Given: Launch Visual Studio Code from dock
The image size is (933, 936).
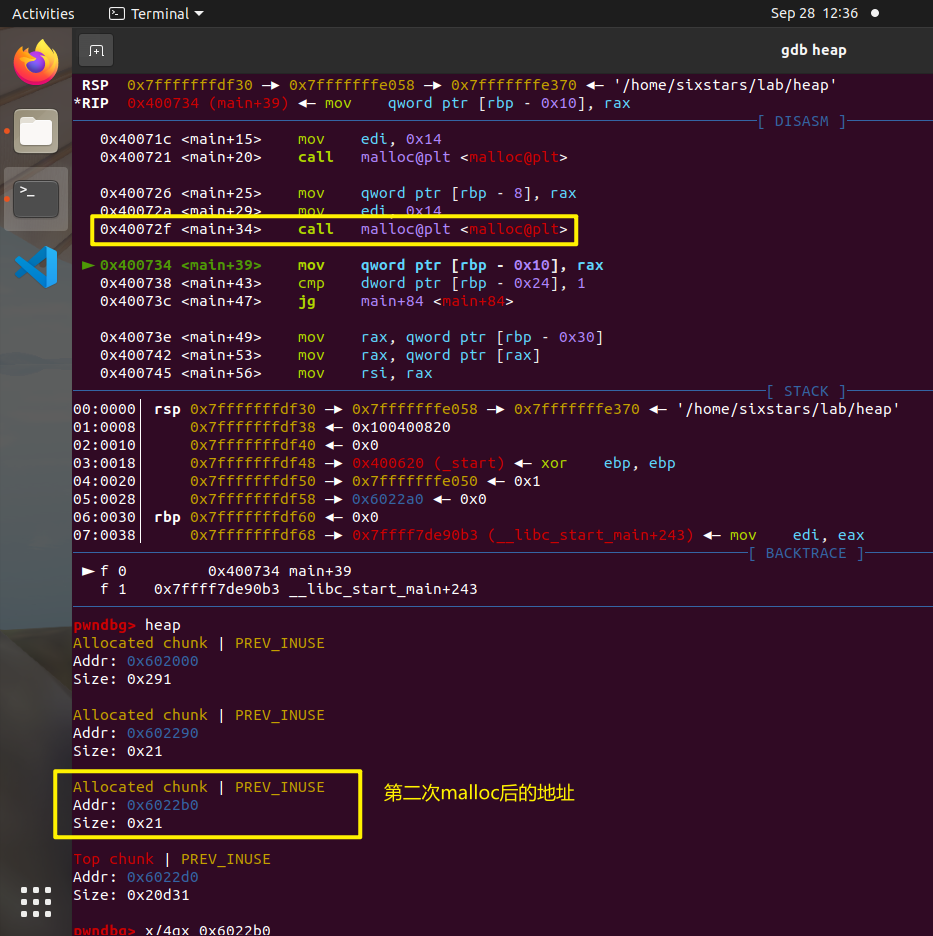Looking at the screenshot, I should tap(36, 267).
